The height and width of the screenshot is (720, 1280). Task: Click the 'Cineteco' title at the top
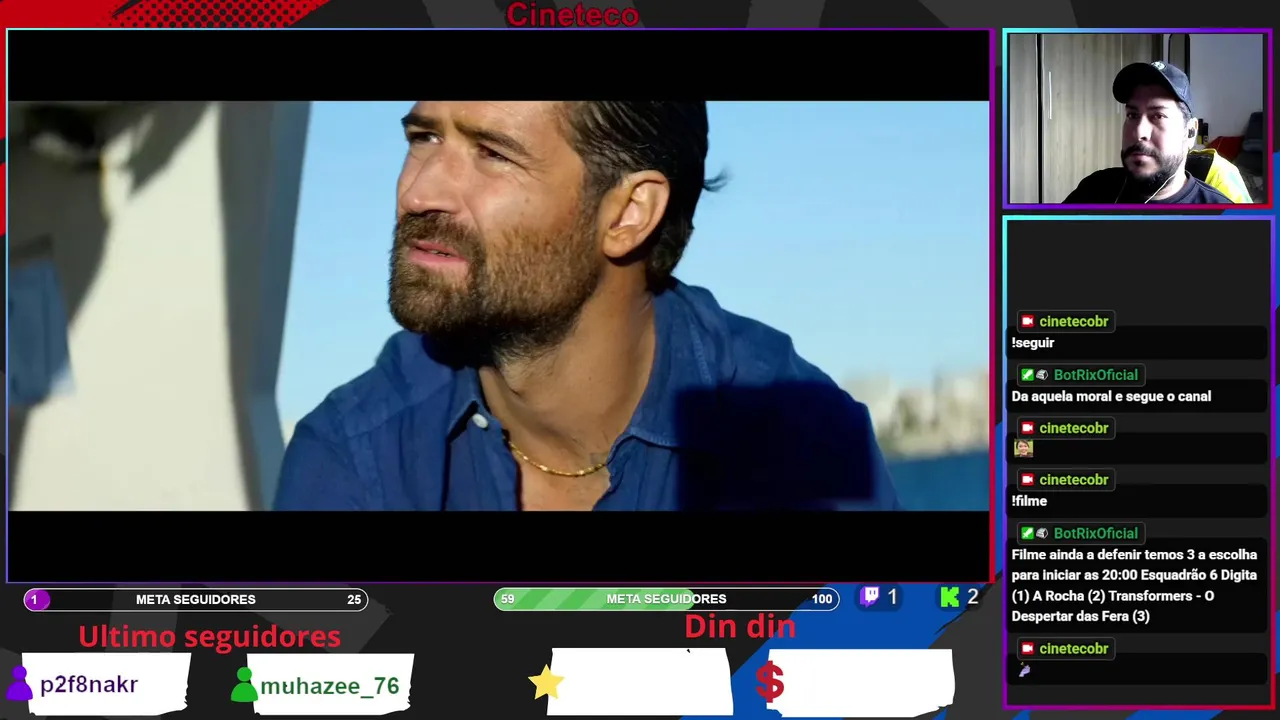572,15
